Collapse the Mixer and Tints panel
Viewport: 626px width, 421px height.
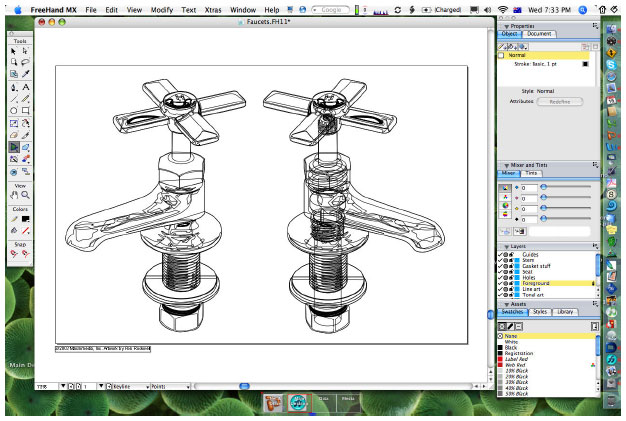[x=507, y=165]
